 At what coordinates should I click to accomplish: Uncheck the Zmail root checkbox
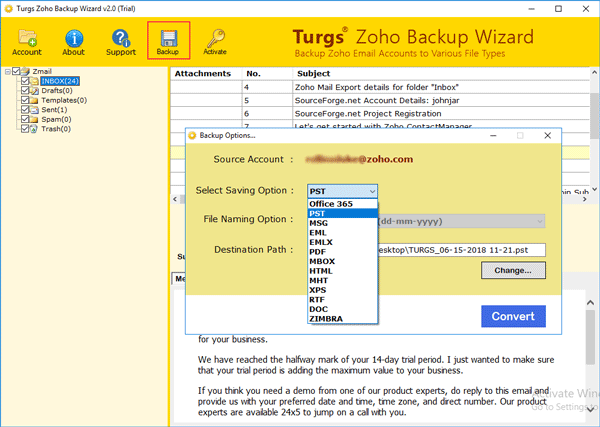pyautogui.click(x=16, y=71)
